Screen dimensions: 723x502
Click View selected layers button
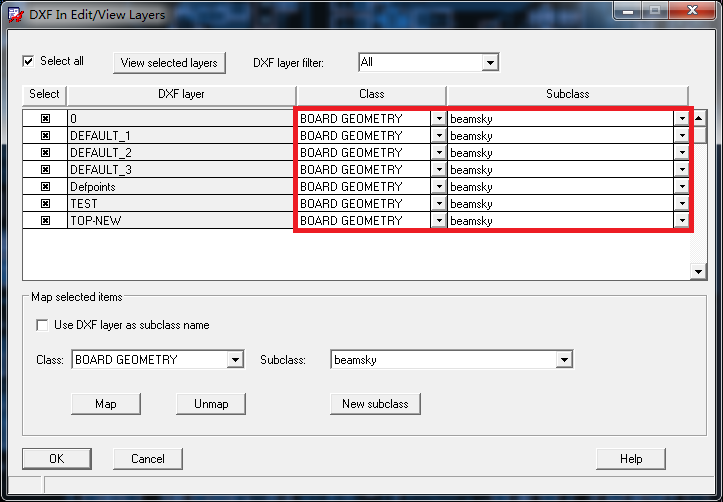point(169,63)
